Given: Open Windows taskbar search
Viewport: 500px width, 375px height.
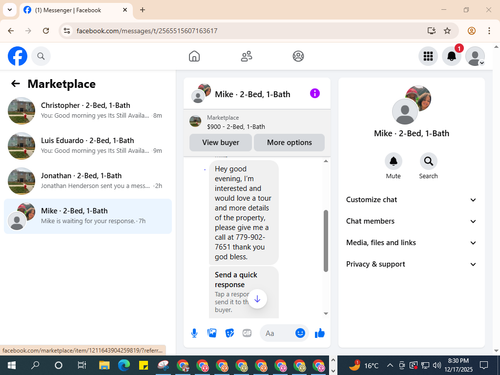Looking at the screenshot, I should [x=35, y=366].
